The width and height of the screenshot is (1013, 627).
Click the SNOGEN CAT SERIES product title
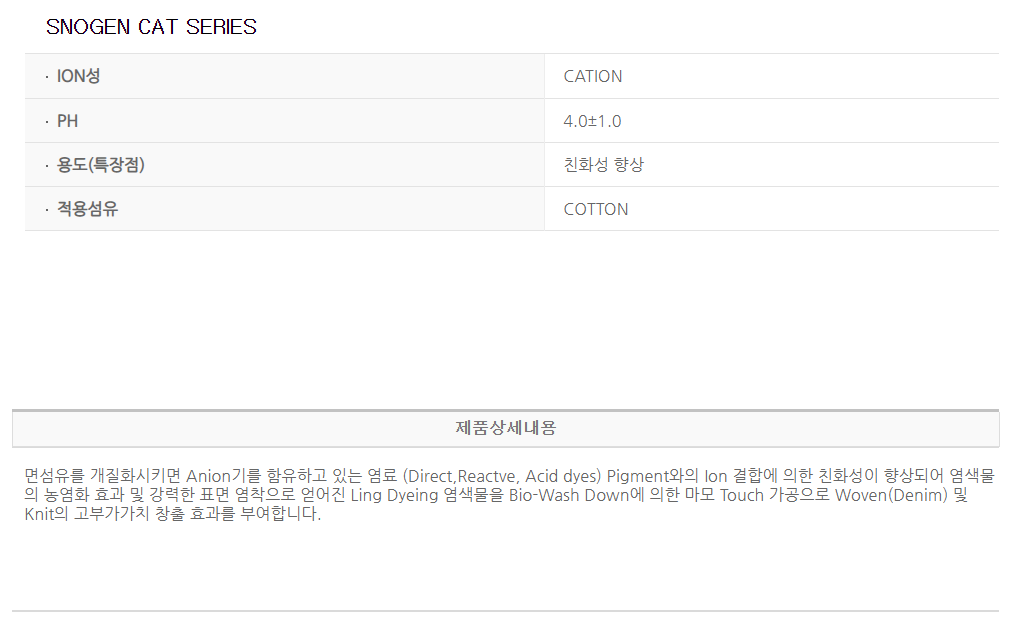[x=151, y=27]
